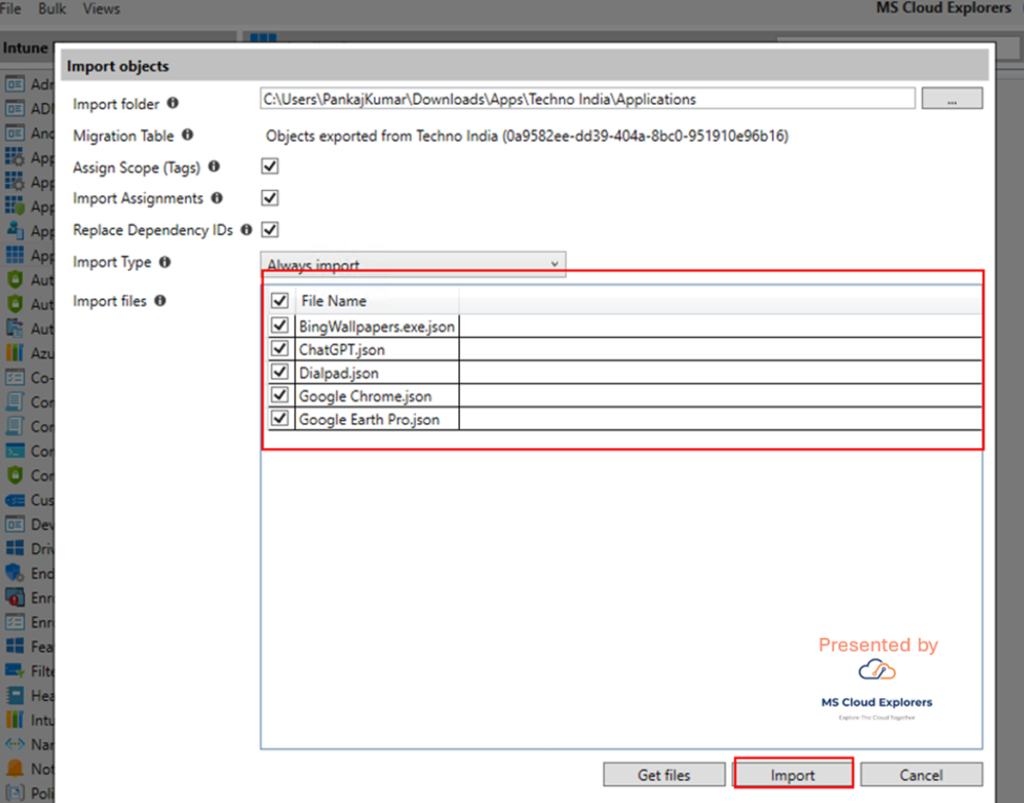This screenshot has height=803, width=1024.
Task: Open the Import Type 'Always import' dropdown
Action: [413, 264]
